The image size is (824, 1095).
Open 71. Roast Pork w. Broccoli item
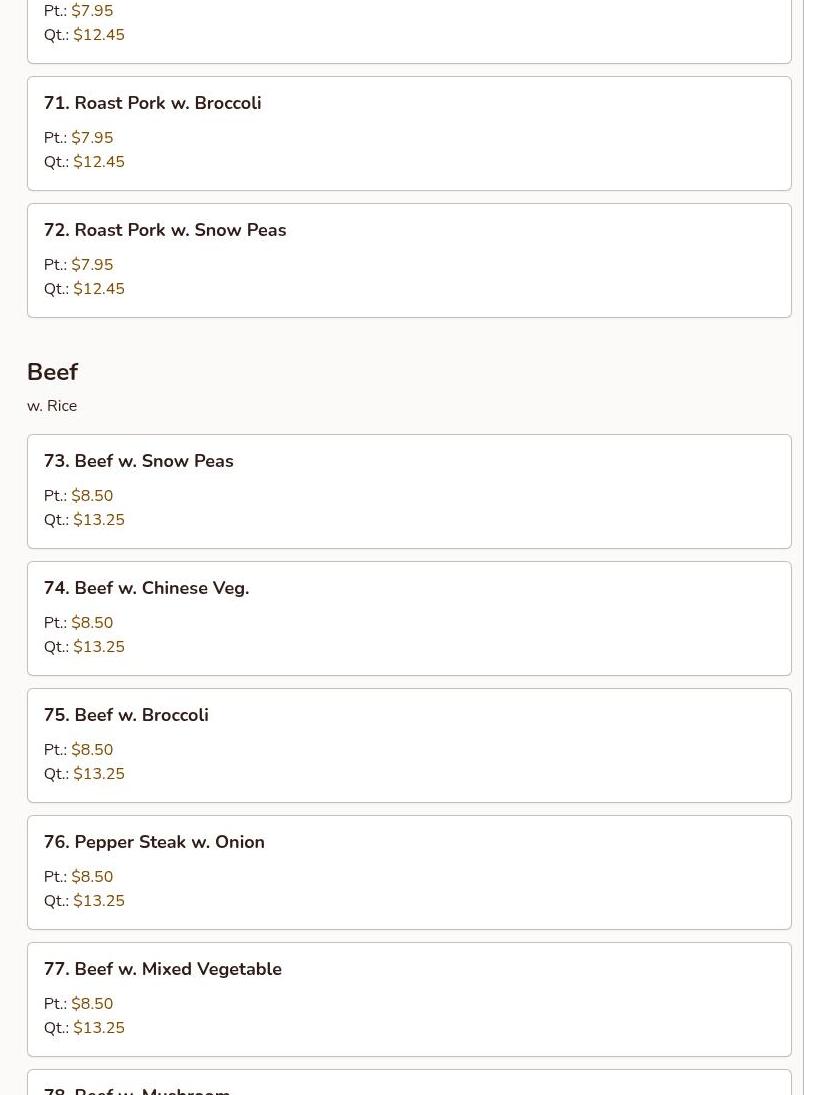409,133
